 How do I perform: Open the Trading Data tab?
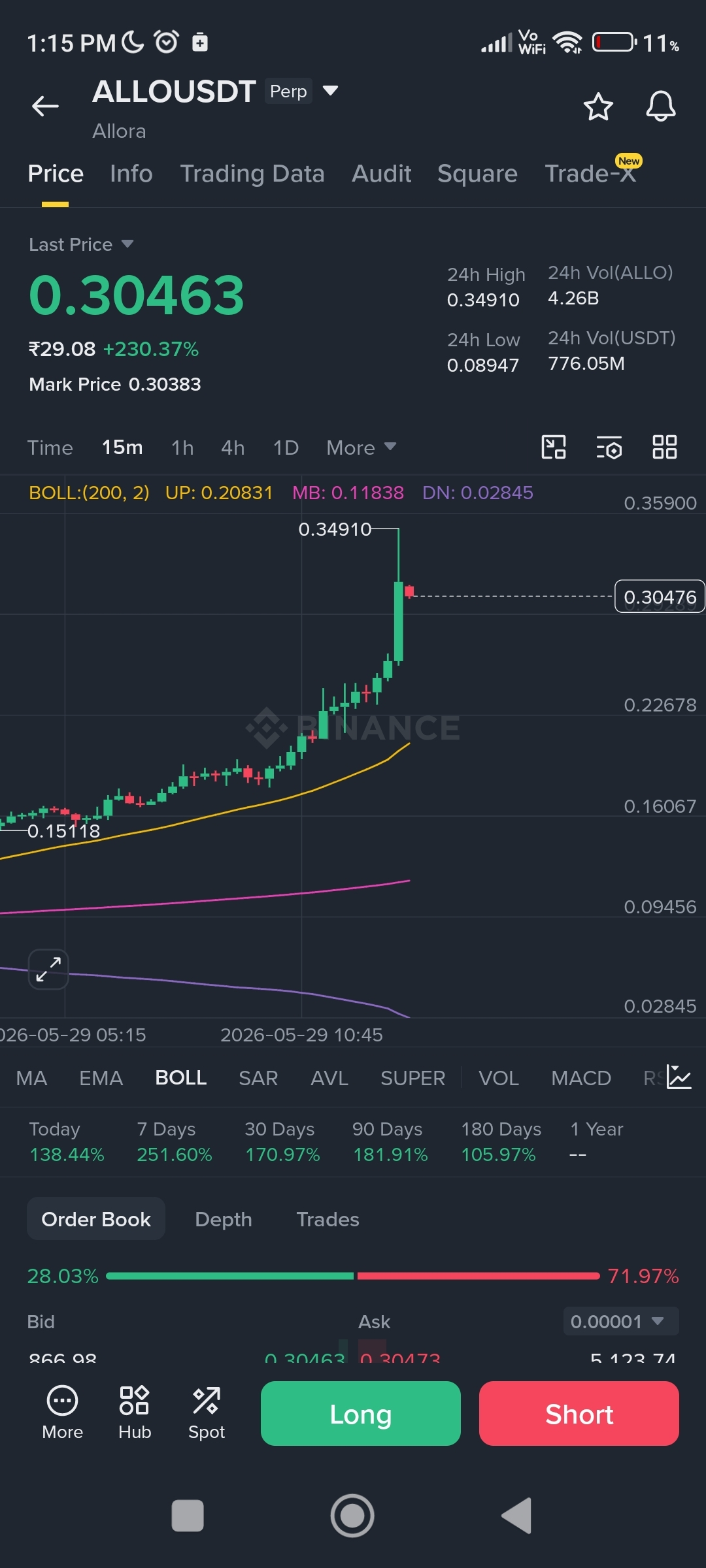252,174
